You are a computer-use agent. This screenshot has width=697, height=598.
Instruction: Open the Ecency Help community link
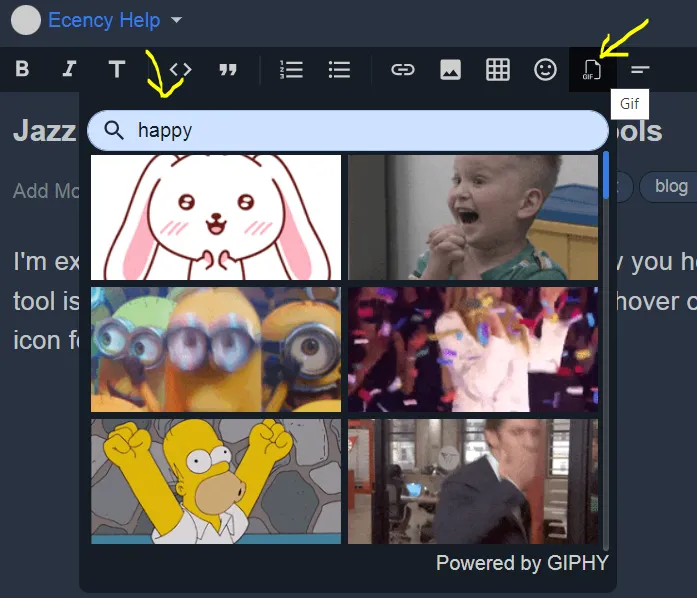(x=104, y=20)
